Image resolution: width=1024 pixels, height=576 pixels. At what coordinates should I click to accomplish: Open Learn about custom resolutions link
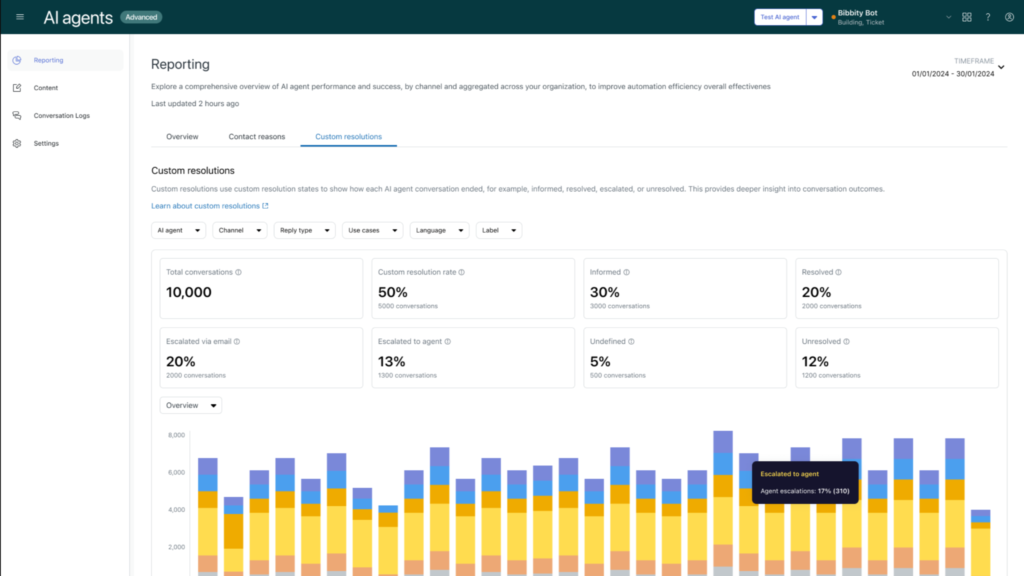pos(205,206)
